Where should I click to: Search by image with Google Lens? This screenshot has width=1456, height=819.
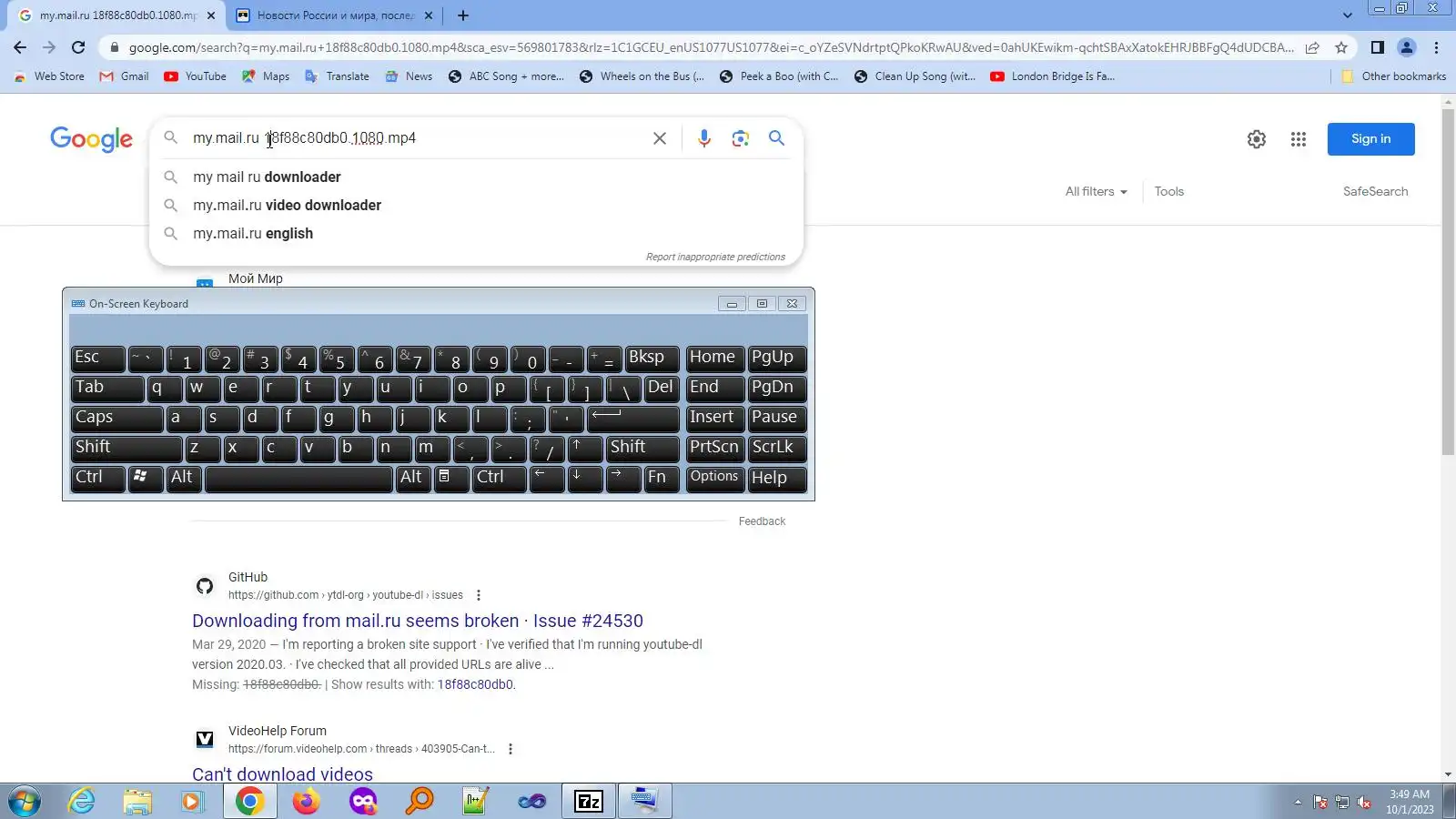pyautogui.click(x=740, y=138)
